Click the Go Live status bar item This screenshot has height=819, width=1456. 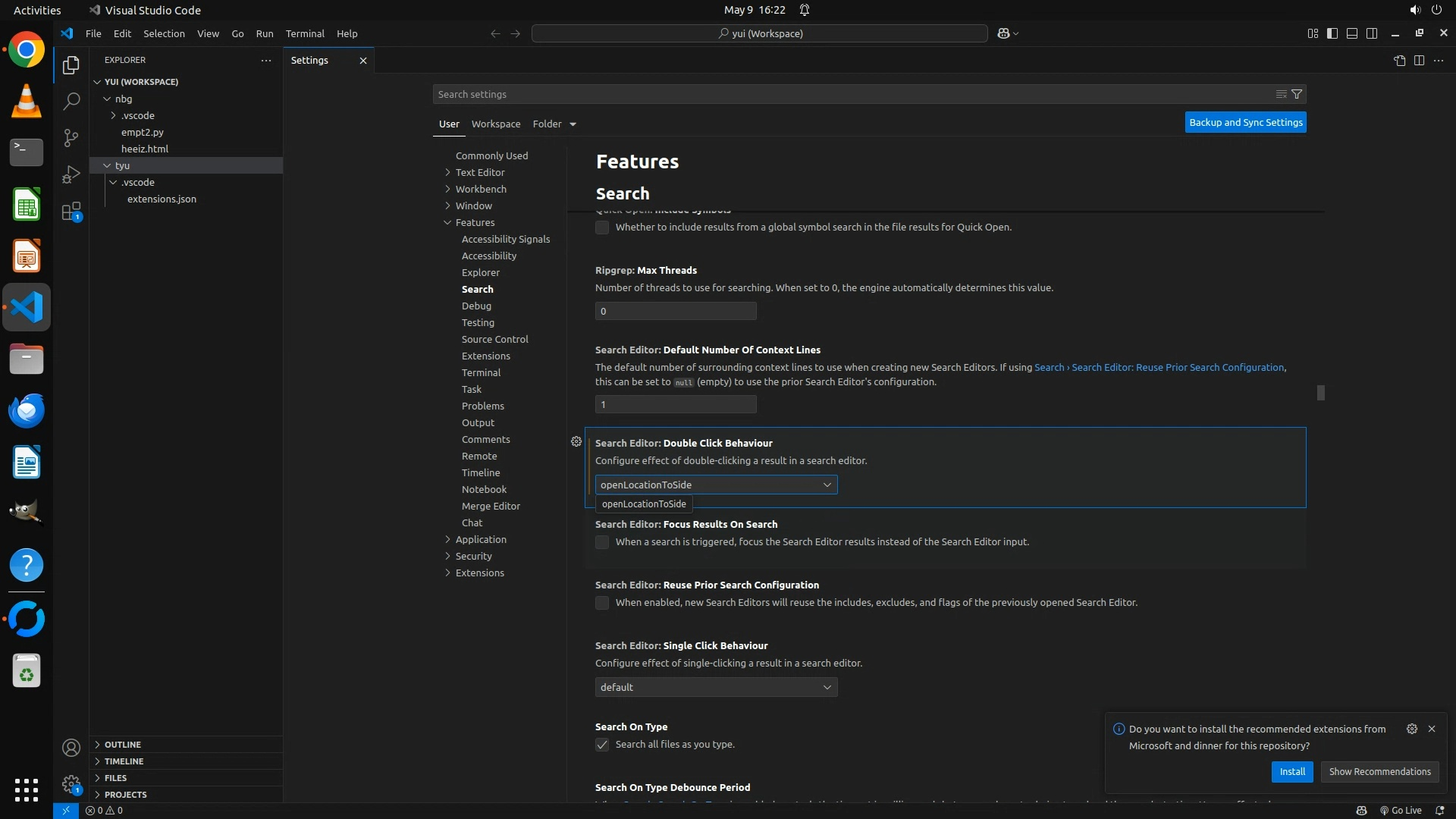(1401, 810)
